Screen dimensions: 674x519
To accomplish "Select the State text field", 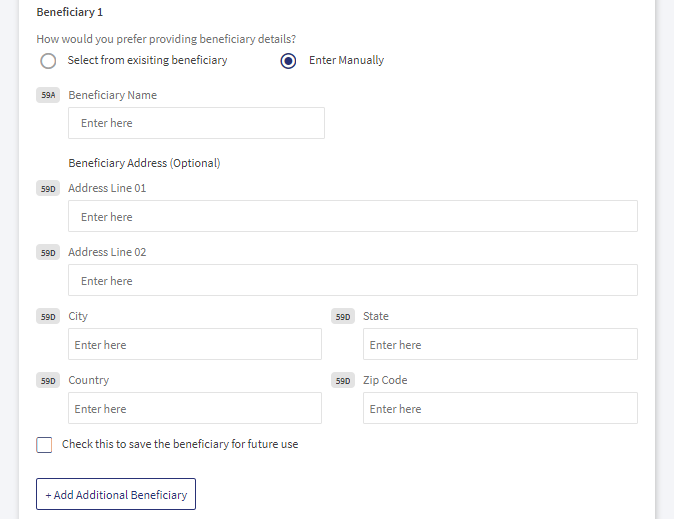I will click(500, 344).
